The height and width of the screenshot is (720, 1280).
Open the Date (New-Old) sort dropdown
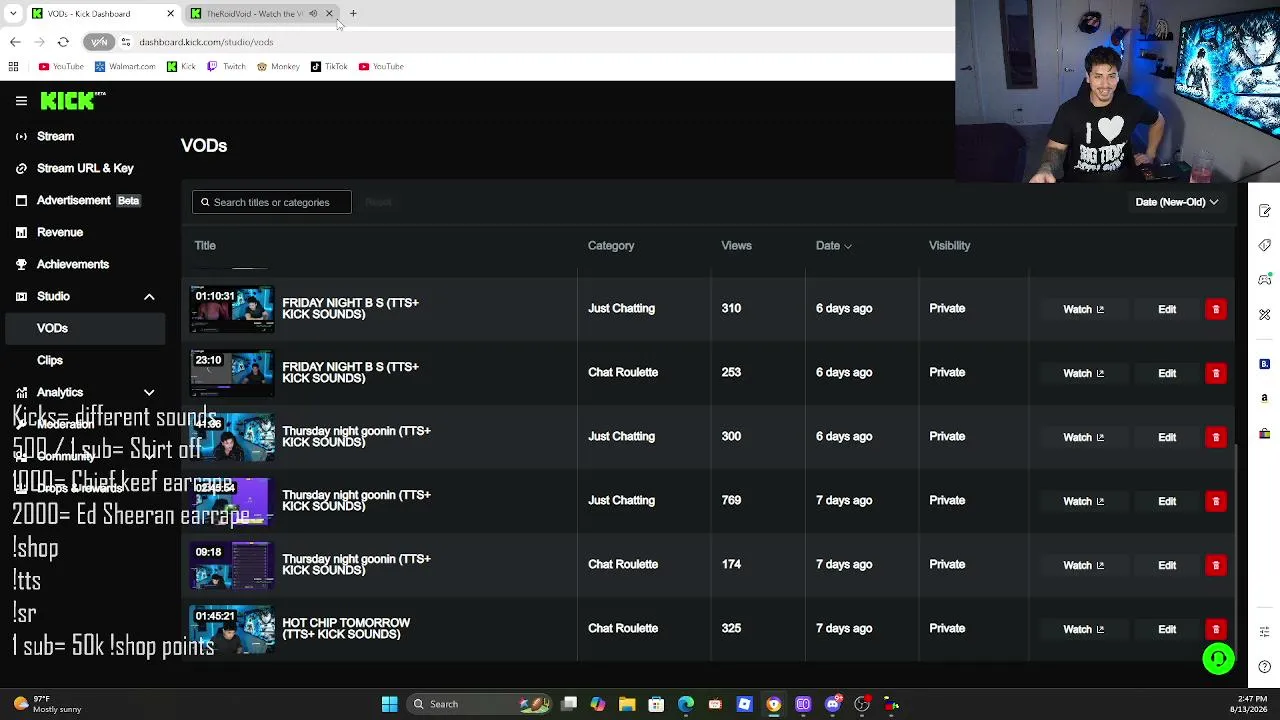click(1177, 202)
